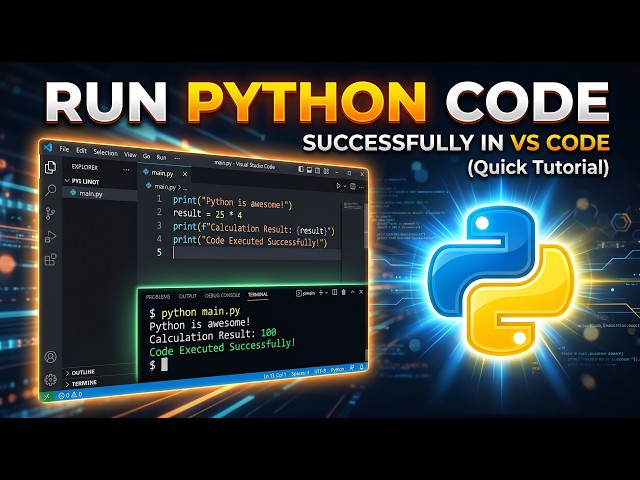Open the run button dropdown arrow
Screen dimensions: 640x480
345,186
